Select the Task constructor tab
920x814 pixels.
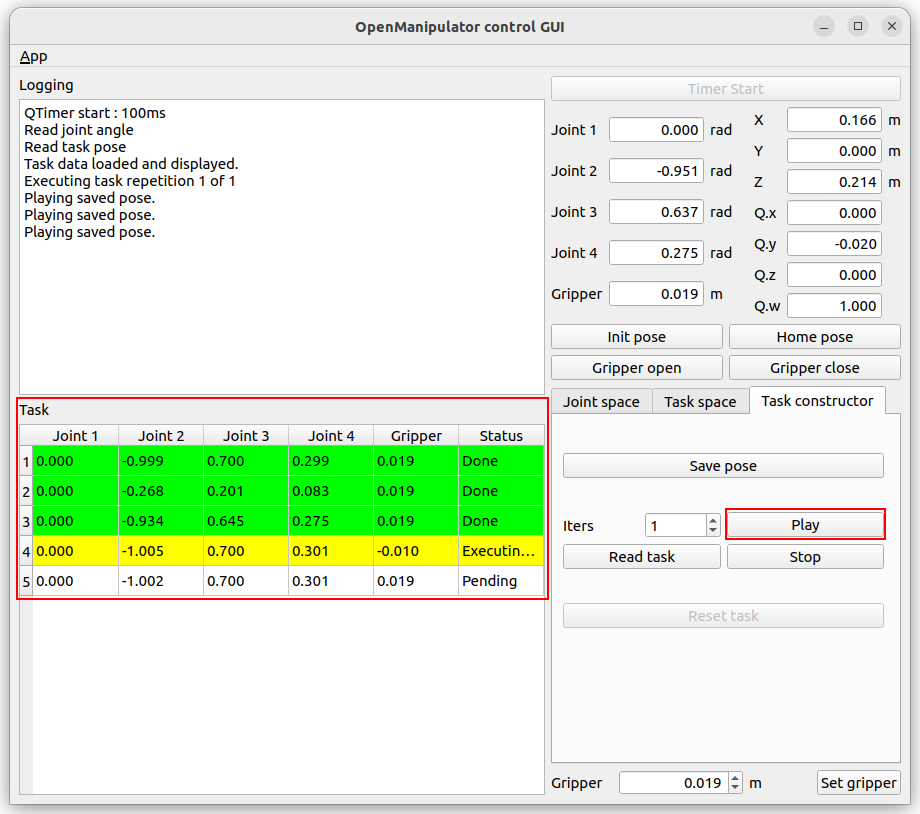tap(817, 400)
